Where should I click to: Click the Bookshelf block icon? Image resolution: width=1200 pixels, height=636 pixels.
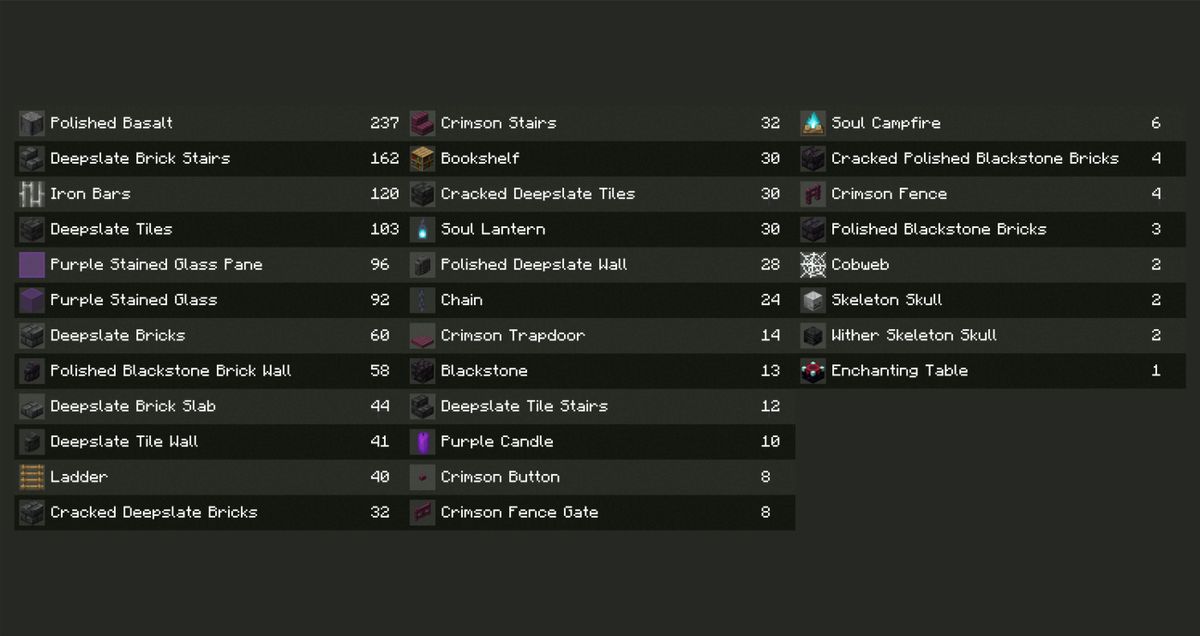[423, 158]
